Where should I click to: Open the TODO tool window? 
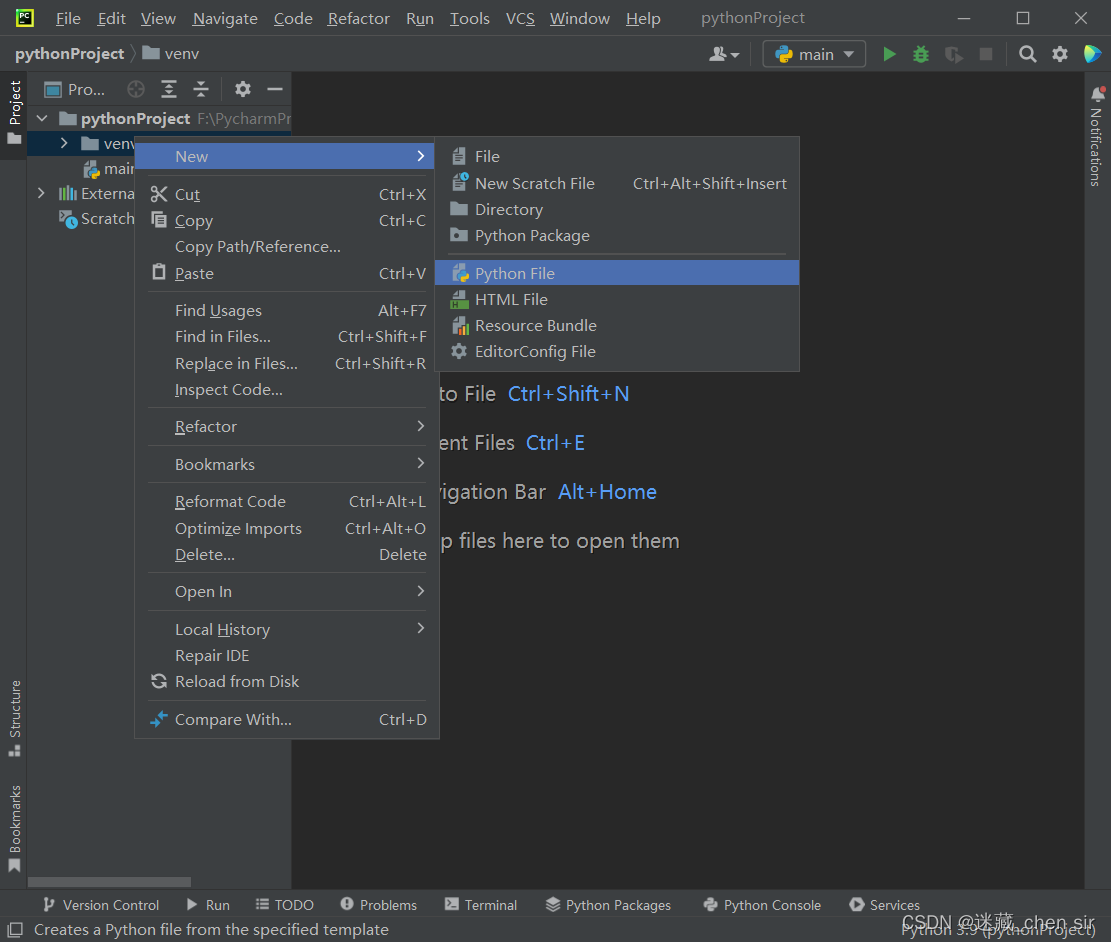pos(285,904)
